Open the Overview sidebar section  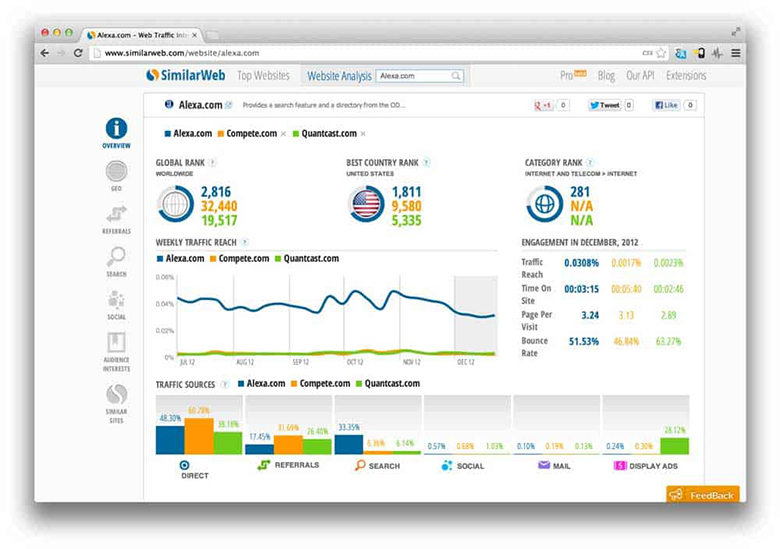(116, 131)
